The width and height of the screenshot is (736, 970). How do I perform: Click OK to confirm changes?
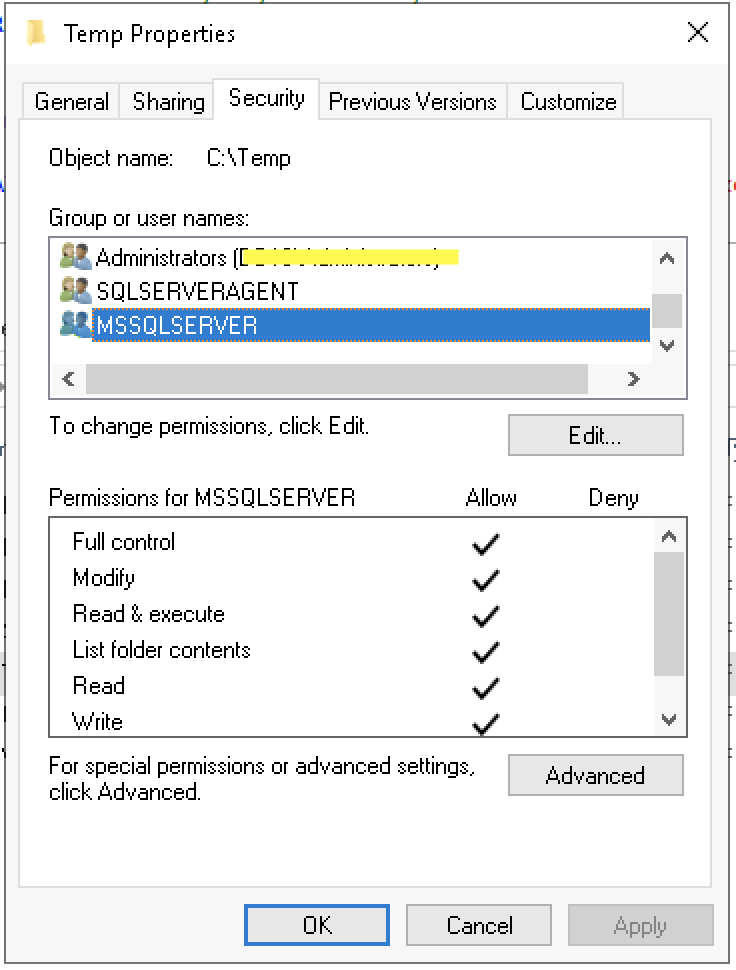[316, 924]
